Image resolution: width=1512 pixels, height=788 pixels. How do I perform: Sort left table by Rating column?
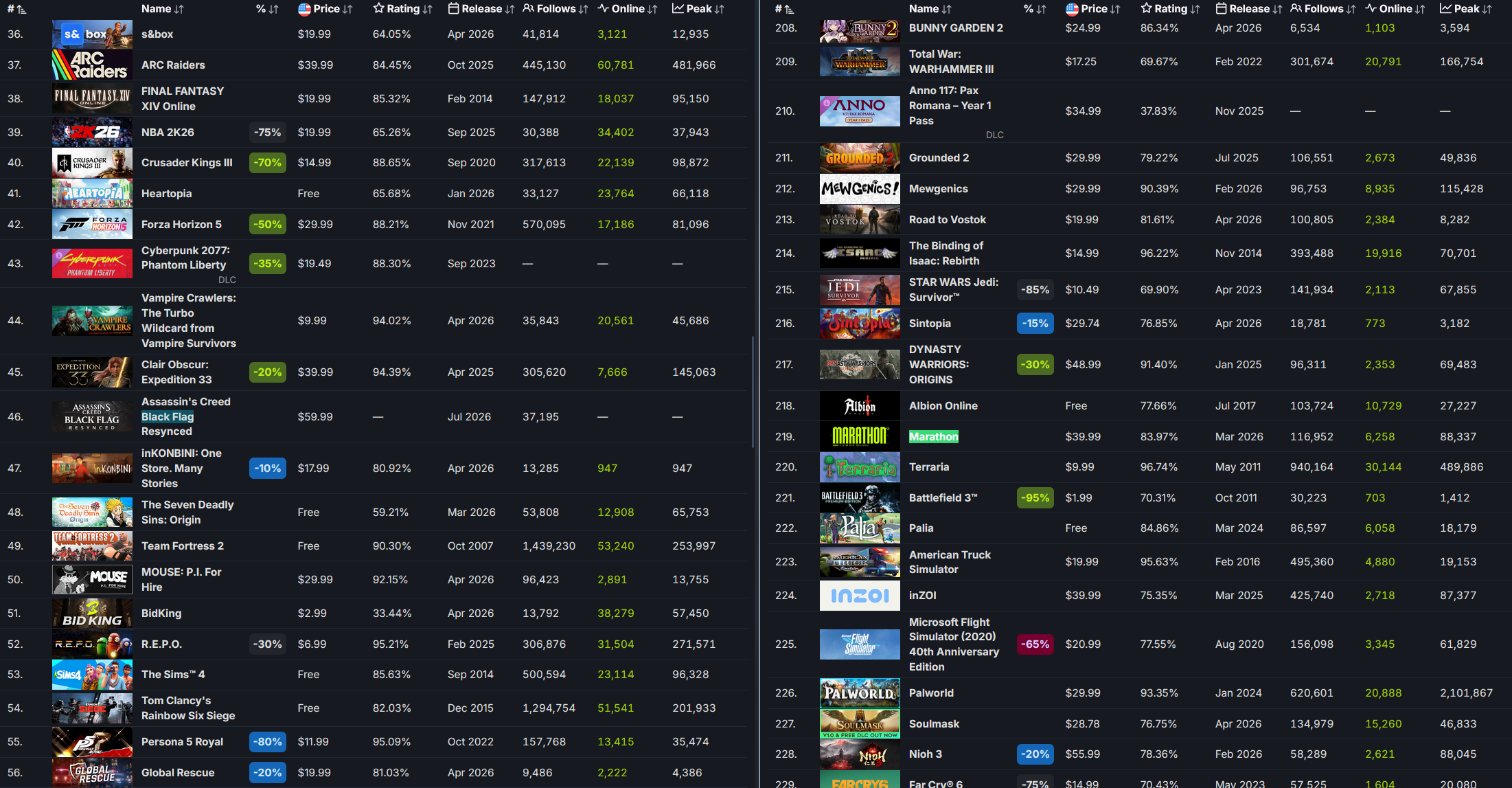(402, 9)
